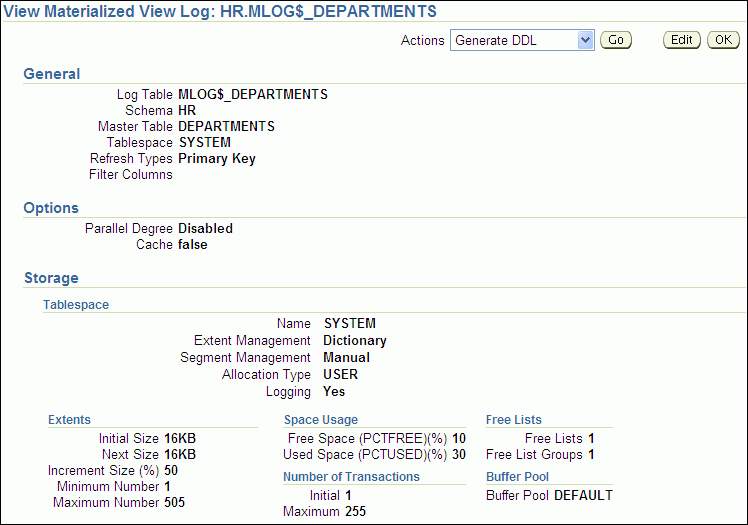The width and height of the screenshot is (748, 525).
Task: Click the Cache value false
Action: pos(193,244)
